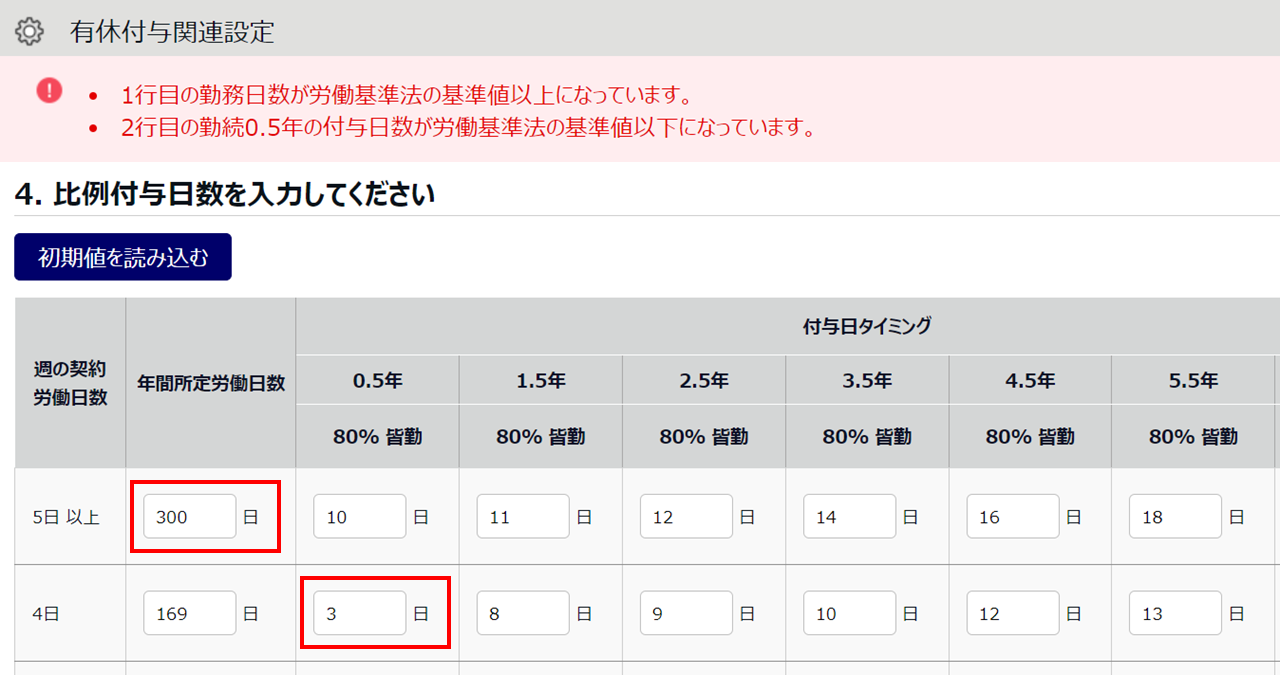
Task: Edit 0.5年 days field for 5日 以上 row
Action: [x=360, y=517]
